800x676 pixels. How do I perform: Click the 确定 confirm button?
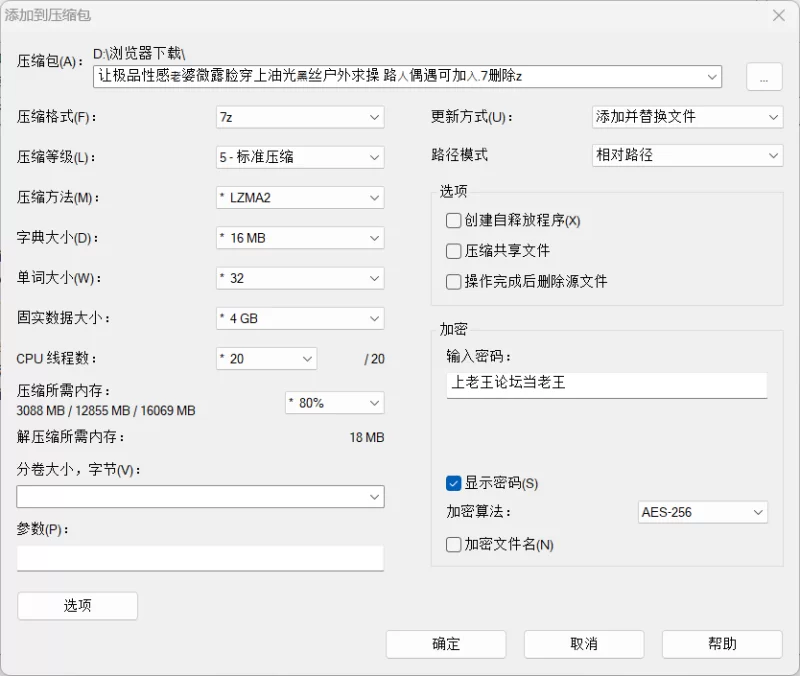click(x=446, y=644)
